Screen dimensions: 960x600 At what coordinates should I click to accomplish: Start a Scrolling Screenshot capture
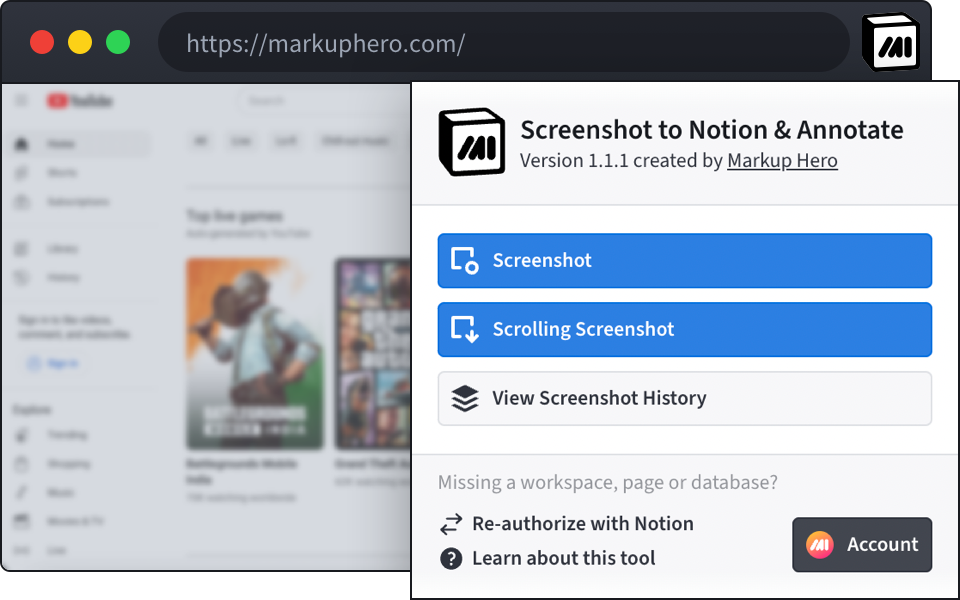coord(684,329)
